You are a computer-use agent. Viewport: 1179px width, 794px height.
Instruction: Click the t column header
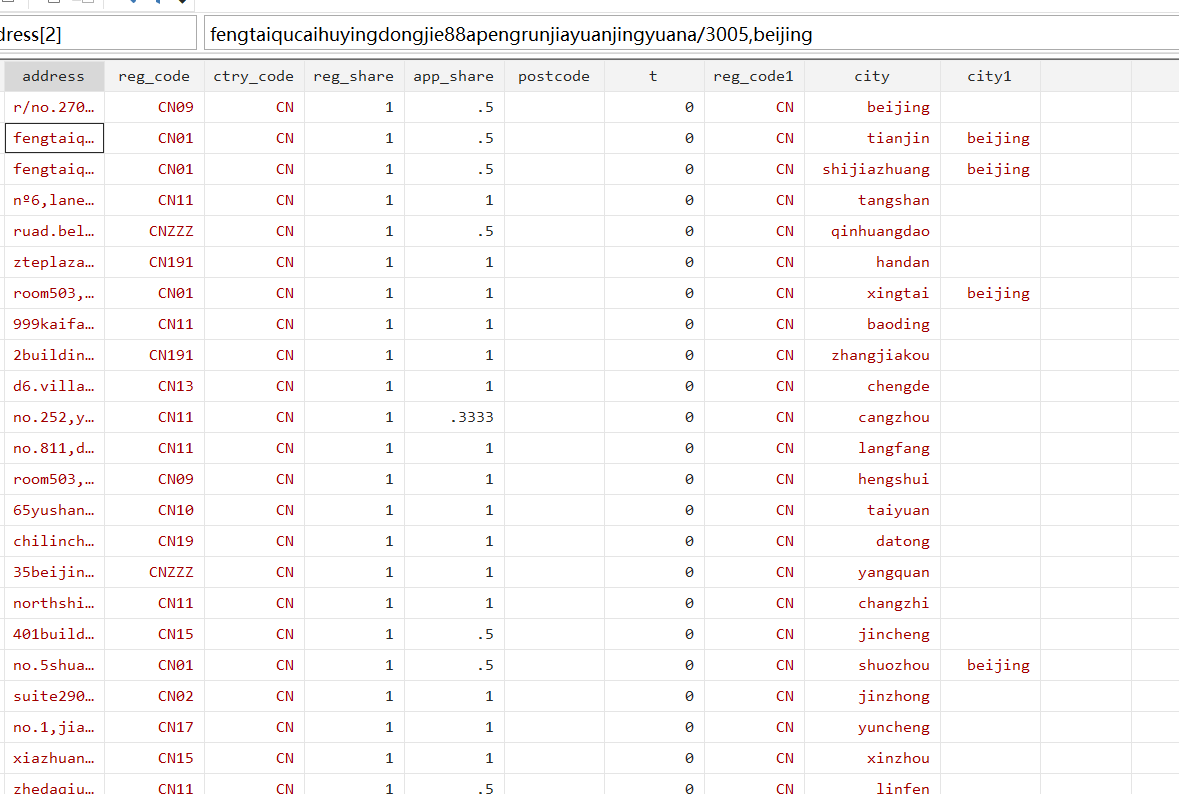coord(654,76)
